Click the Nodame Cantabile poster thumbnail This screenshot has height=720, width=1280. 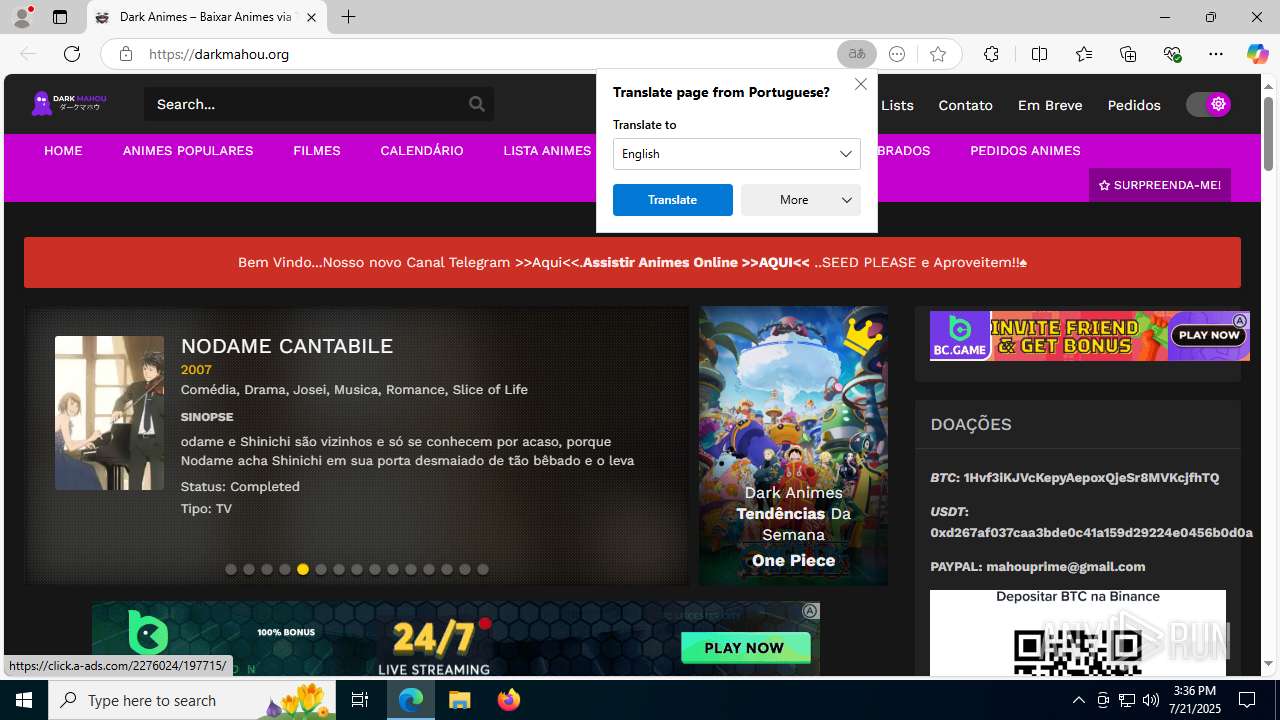[109, 413]
